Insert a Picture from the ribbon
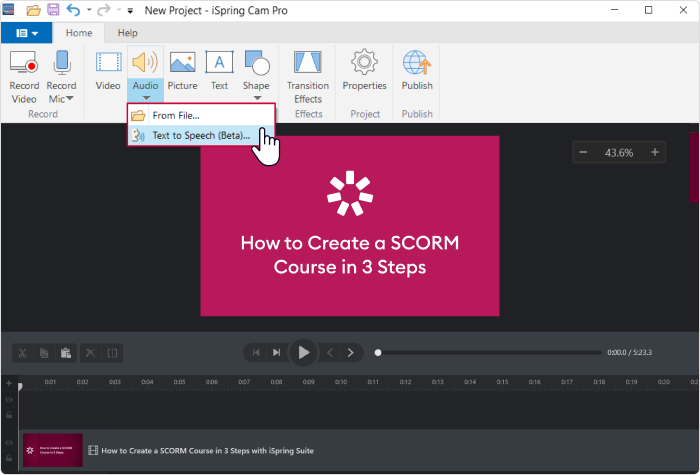Image resolution: width=700 pixels, height=475 pixels. pos(183,71)
